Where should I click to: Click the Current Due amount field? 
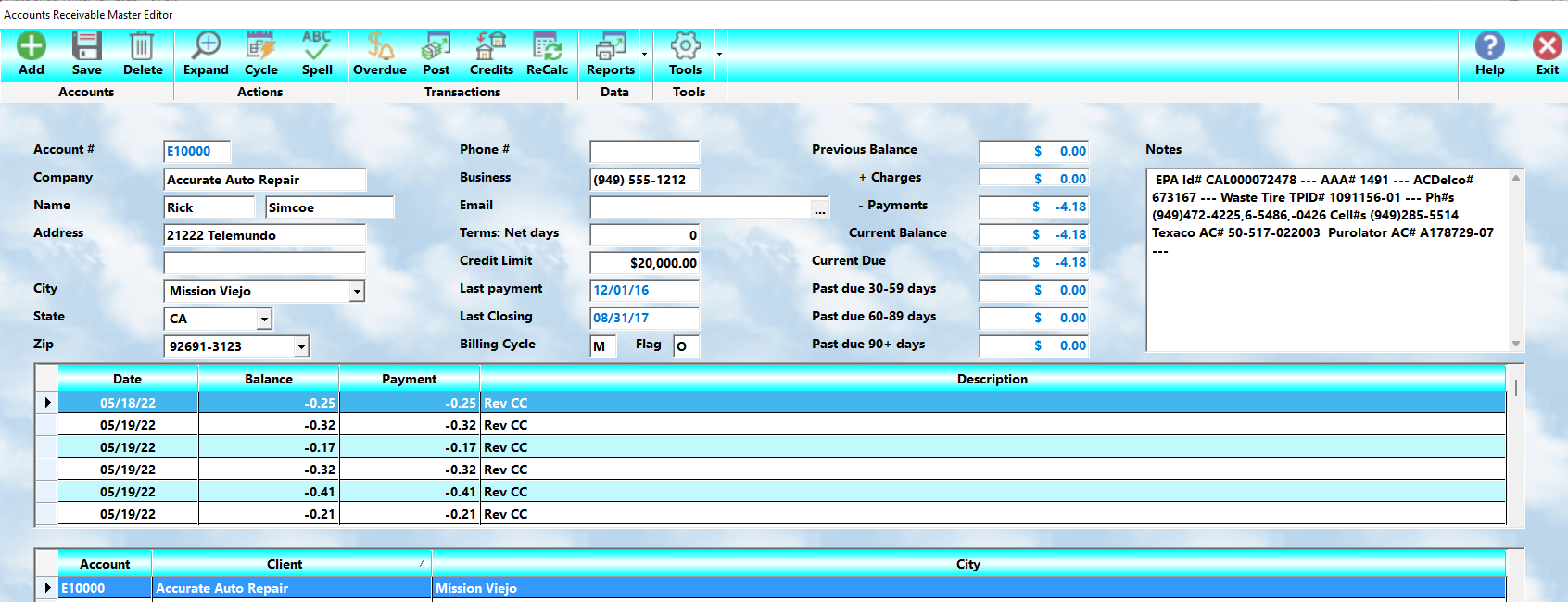point(1034,262)
